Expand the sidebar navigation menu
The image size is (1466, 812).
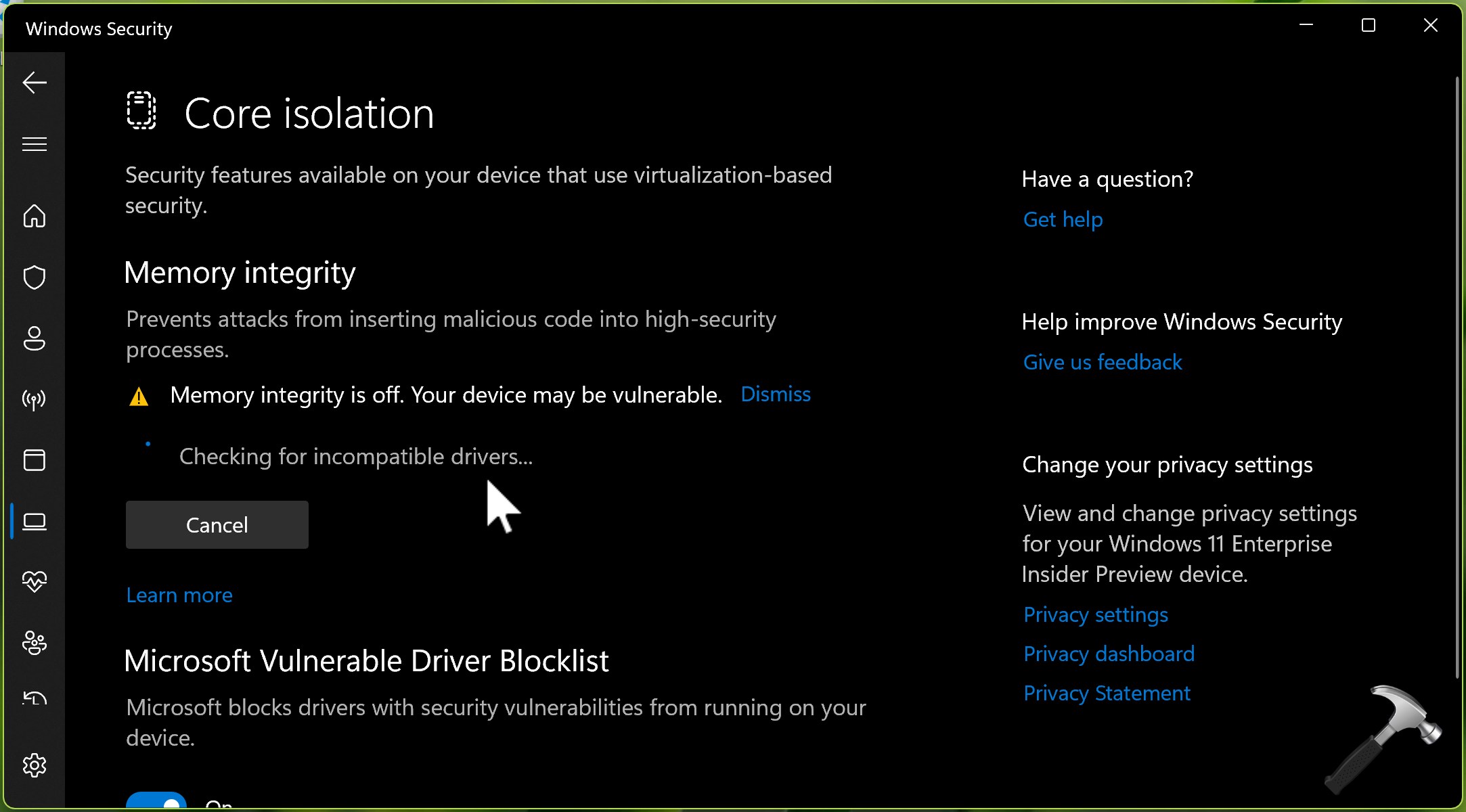(35, 144)
